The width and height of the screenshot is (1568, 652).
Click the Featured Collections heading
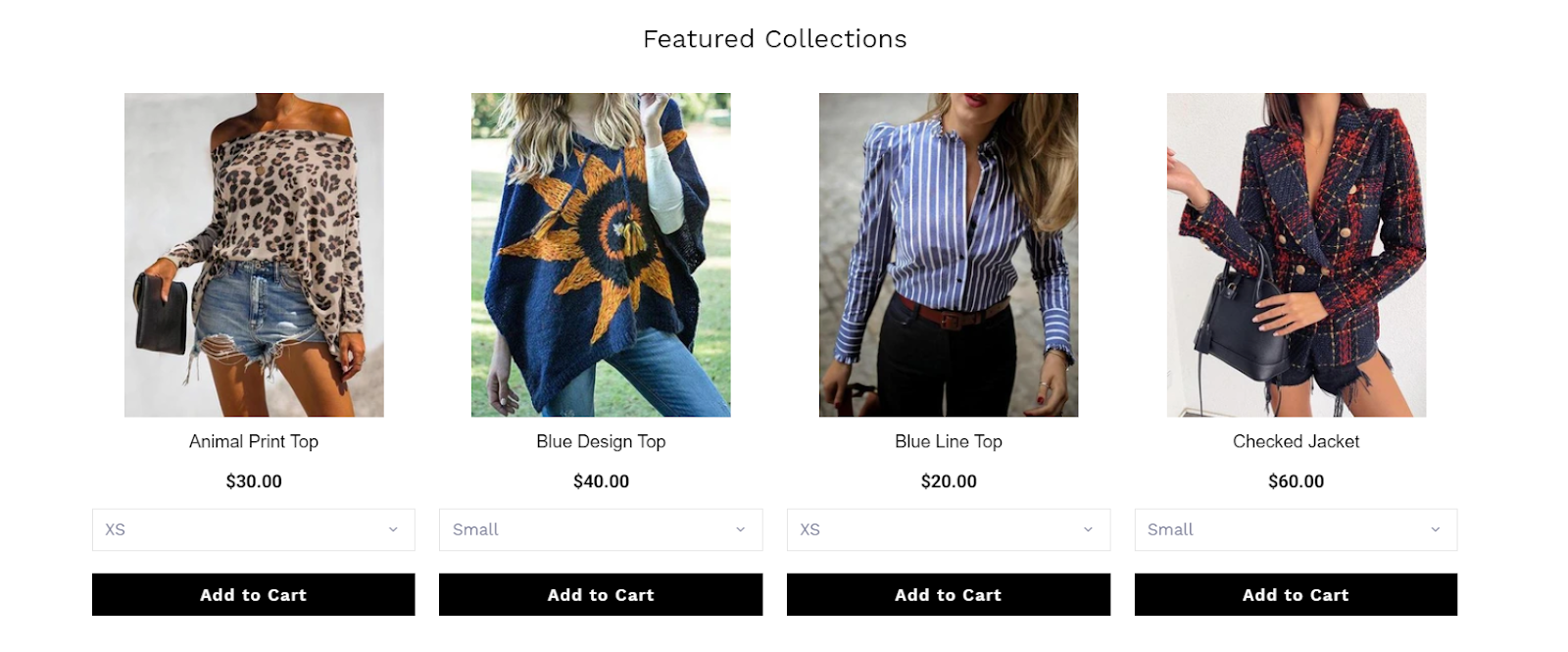click(x=775, y=39)
